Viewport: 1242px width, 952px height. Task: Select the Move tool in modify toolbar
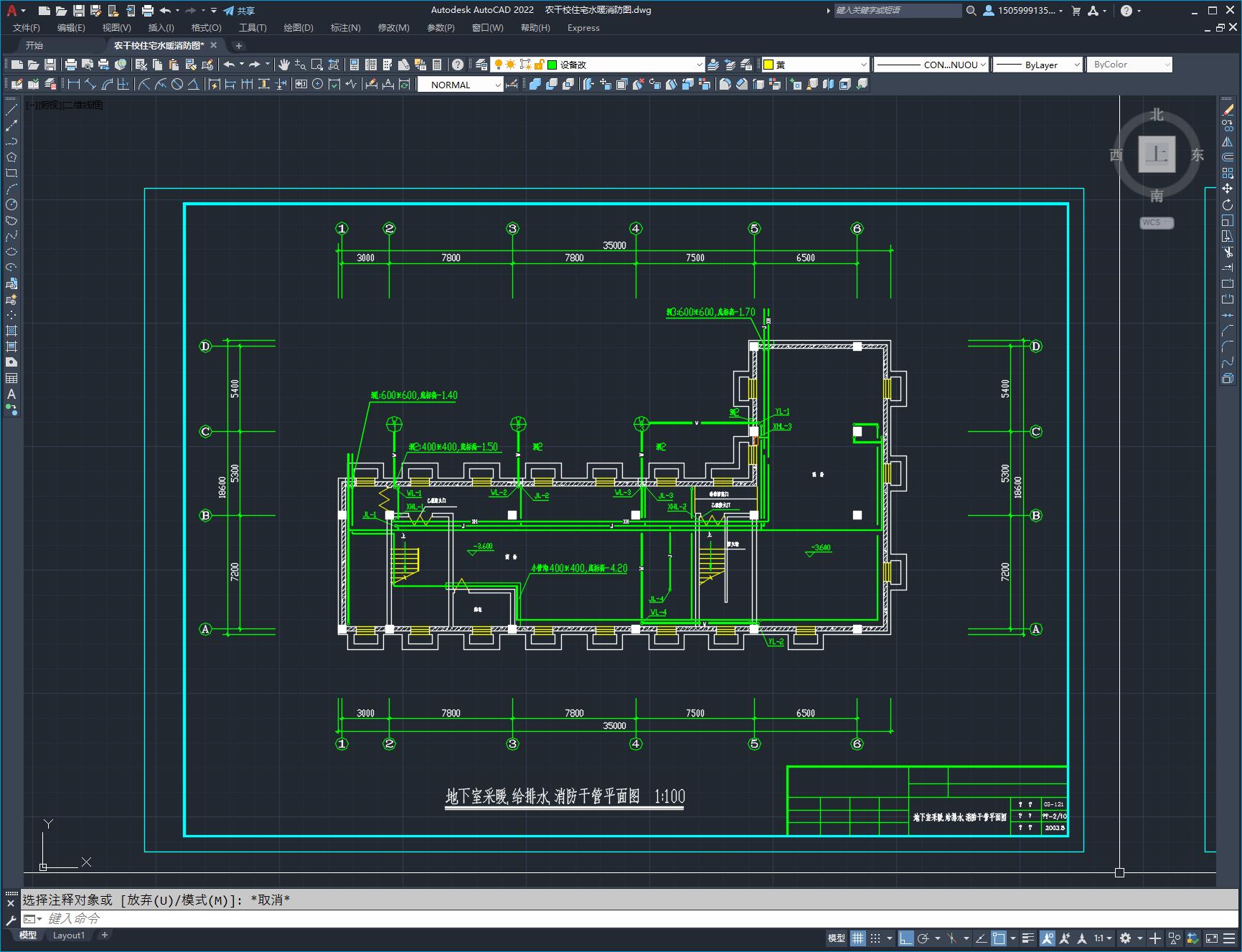(x=1228, y=189)
